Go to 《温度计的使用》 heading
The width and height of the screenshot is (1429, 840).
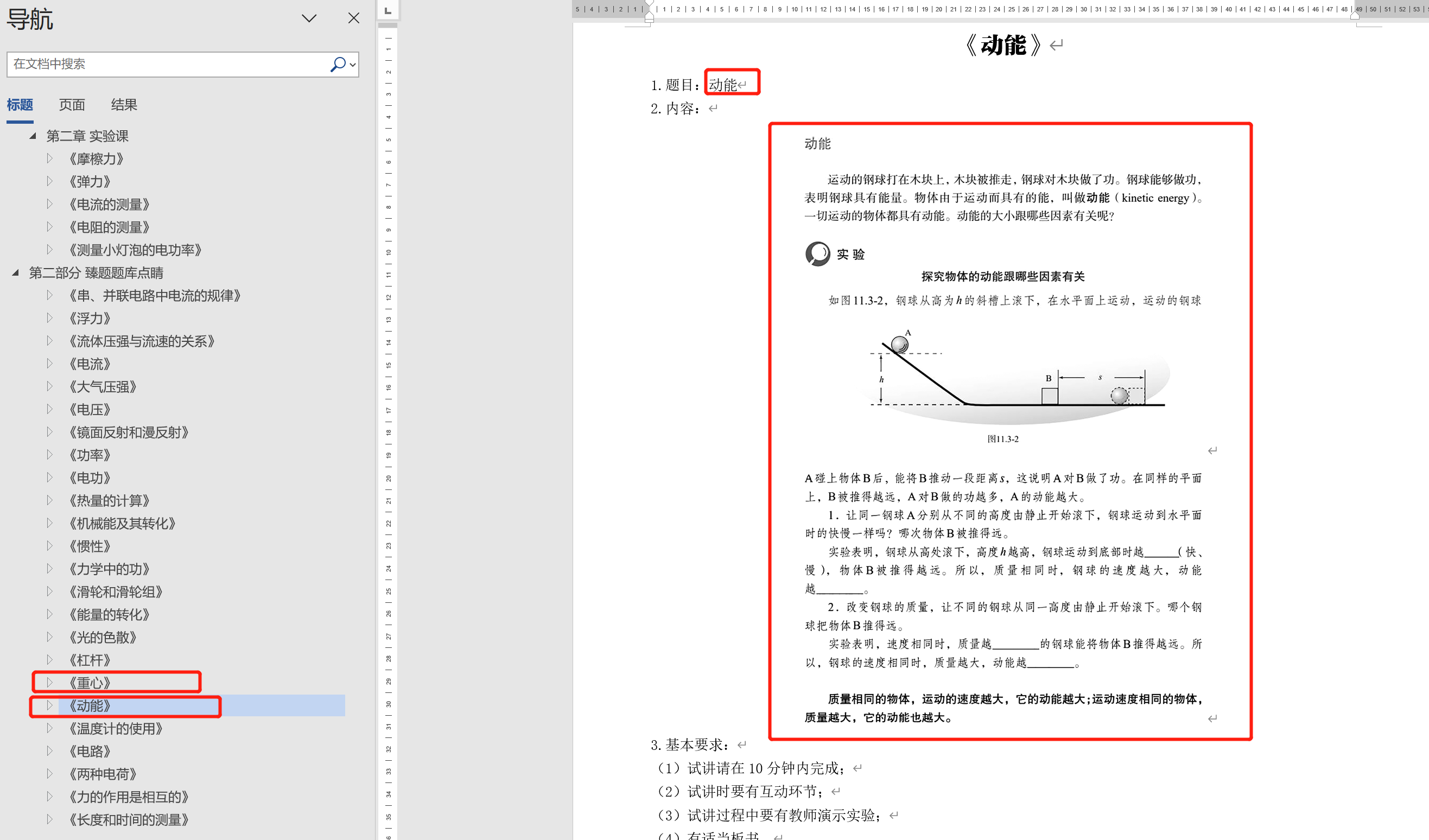pyautogui.click(x=115, y=728)
